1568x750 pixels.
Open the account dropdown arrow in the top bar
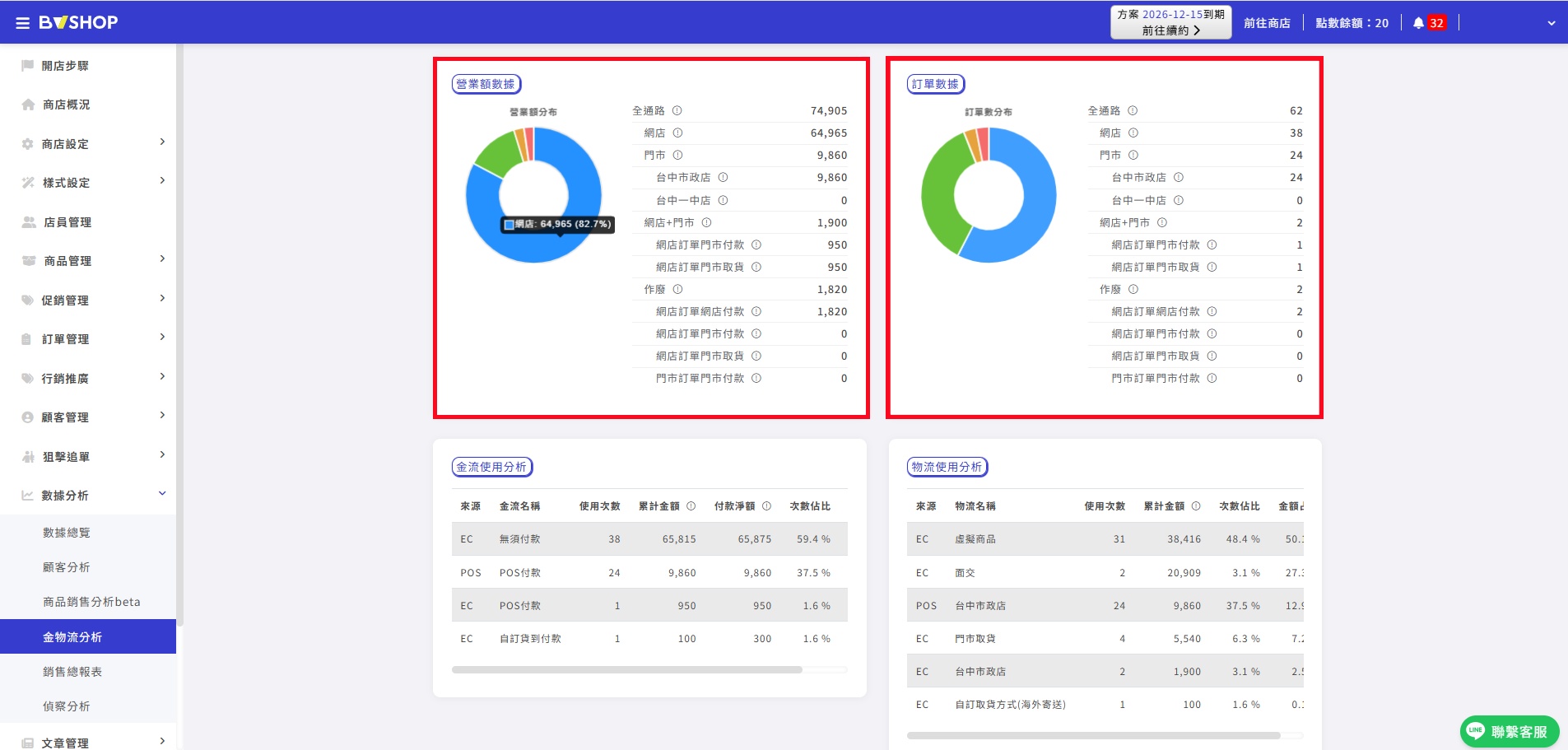coord(1552,23)
